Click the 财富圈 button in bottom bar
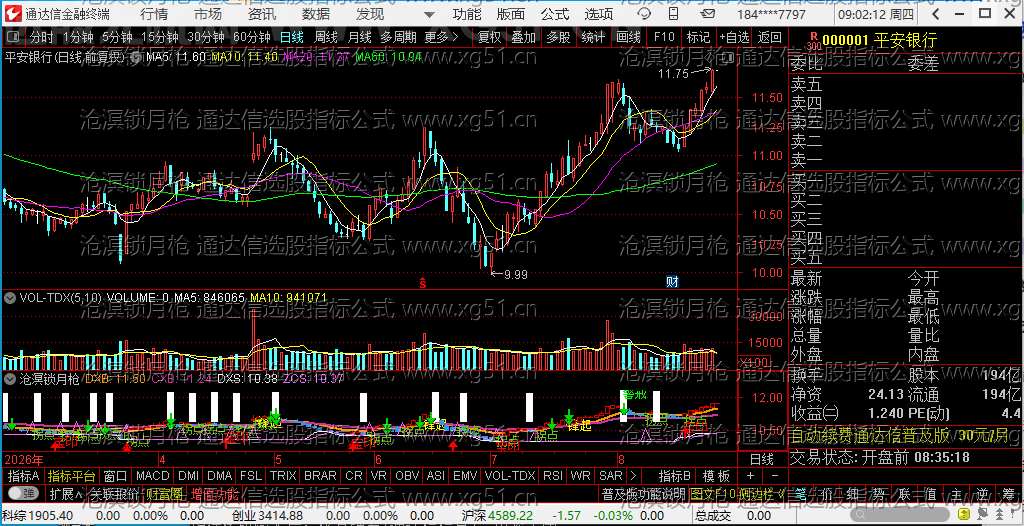This screenshot has width=1024, height=526. 165,494
